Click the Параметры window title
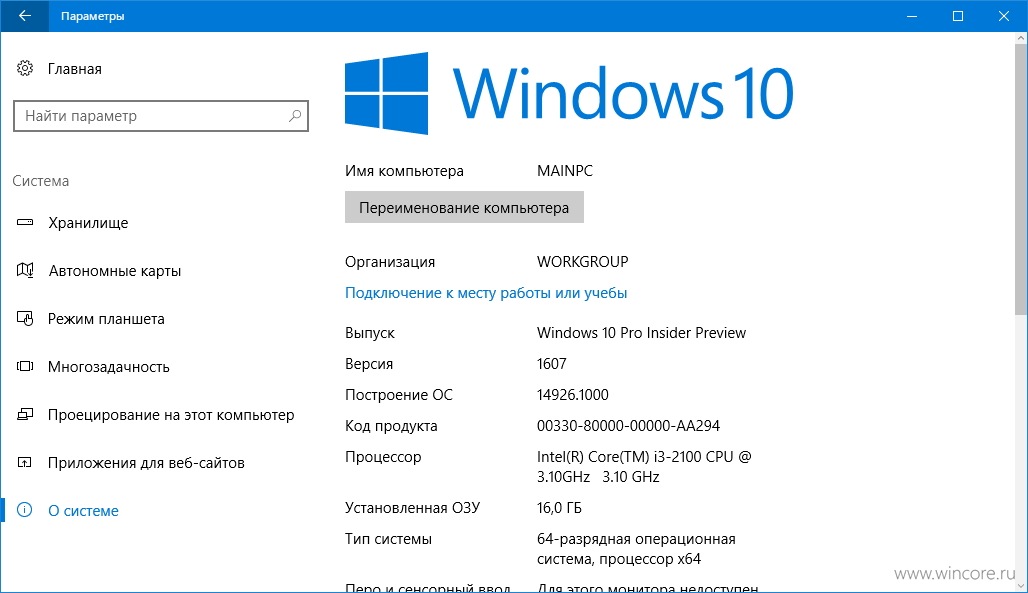This screenshot has height=593, width=1028. click(92, 16)
